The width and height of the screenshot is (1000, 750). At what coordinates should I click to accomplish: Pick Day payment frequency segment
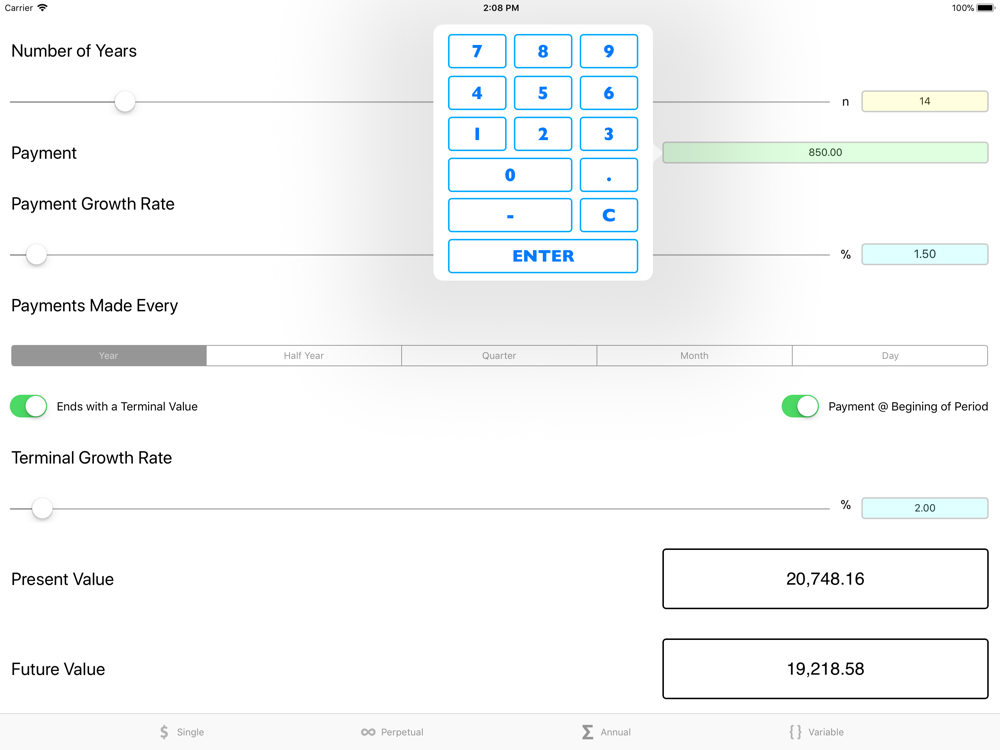click(889, 355)
